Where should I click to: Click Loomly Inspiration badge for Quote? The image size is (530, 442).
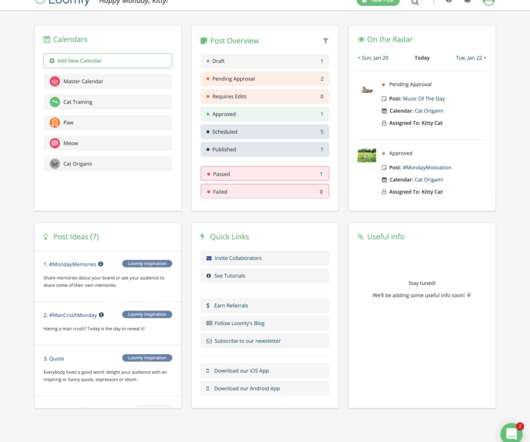click(x=147, y=358)
